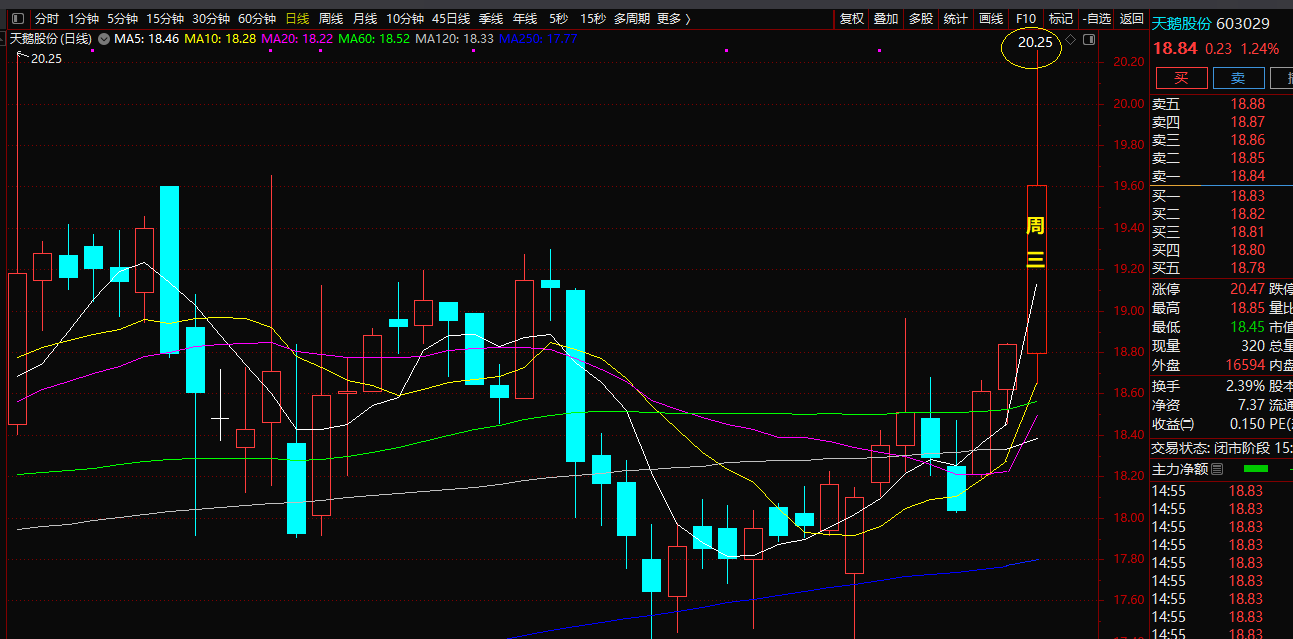Select the 月线 monthly chart tab
The width and height of the screenshot is (1293, 639).
[x=365, y=19]
